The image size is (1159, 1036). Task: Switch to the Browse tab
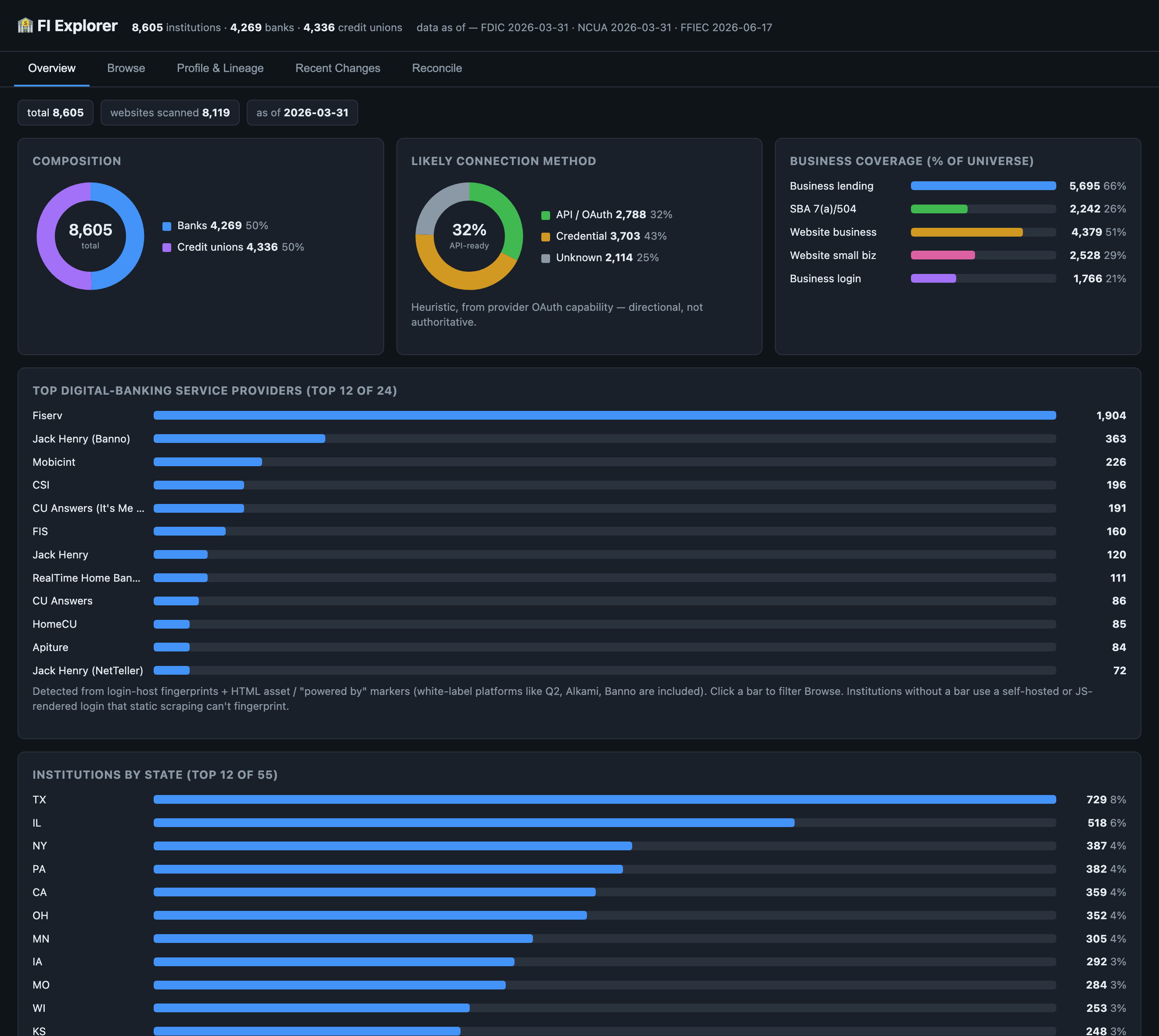click(126, 68)
